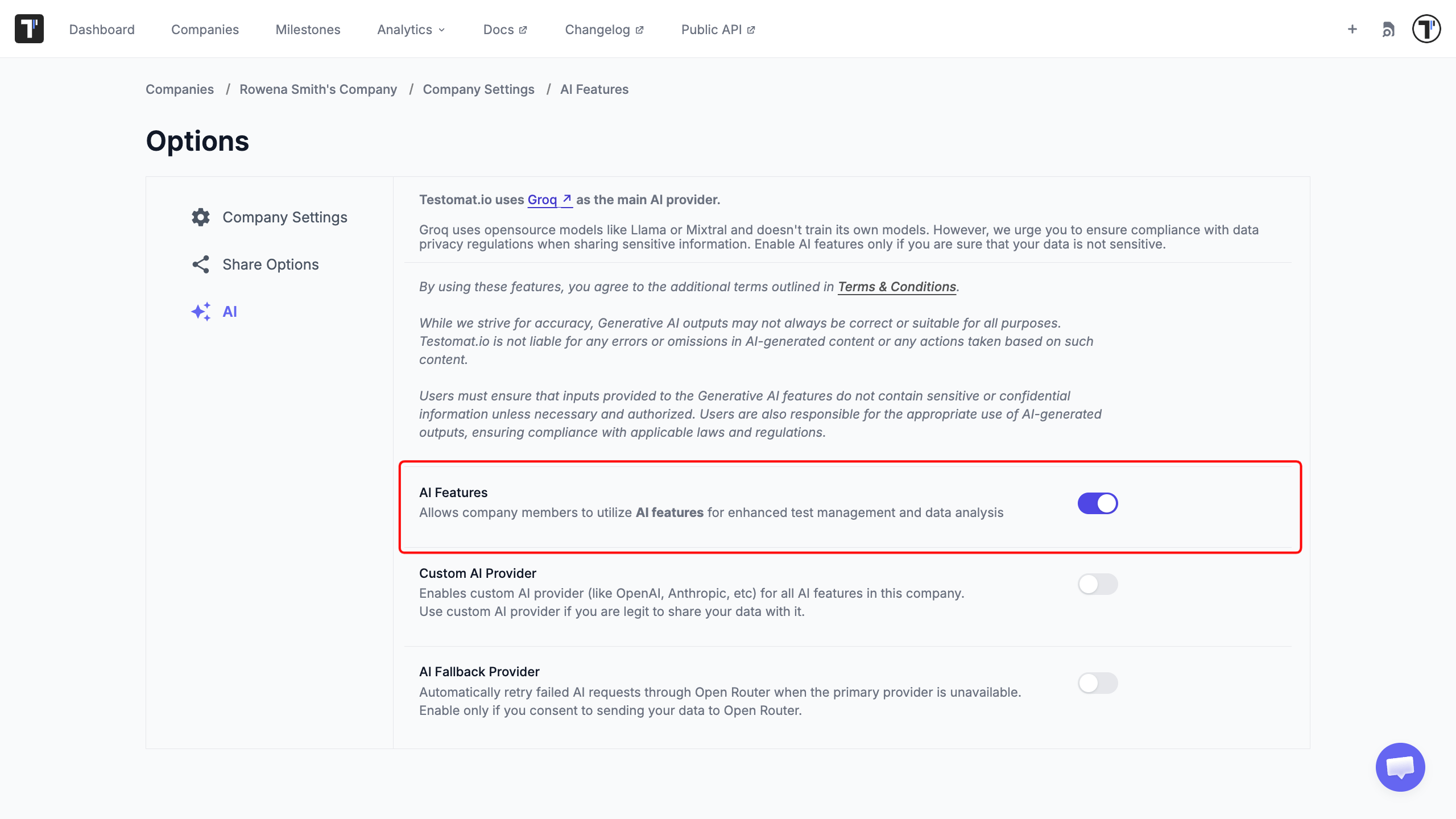Click the arrow icon beside the Groq link

567,199
